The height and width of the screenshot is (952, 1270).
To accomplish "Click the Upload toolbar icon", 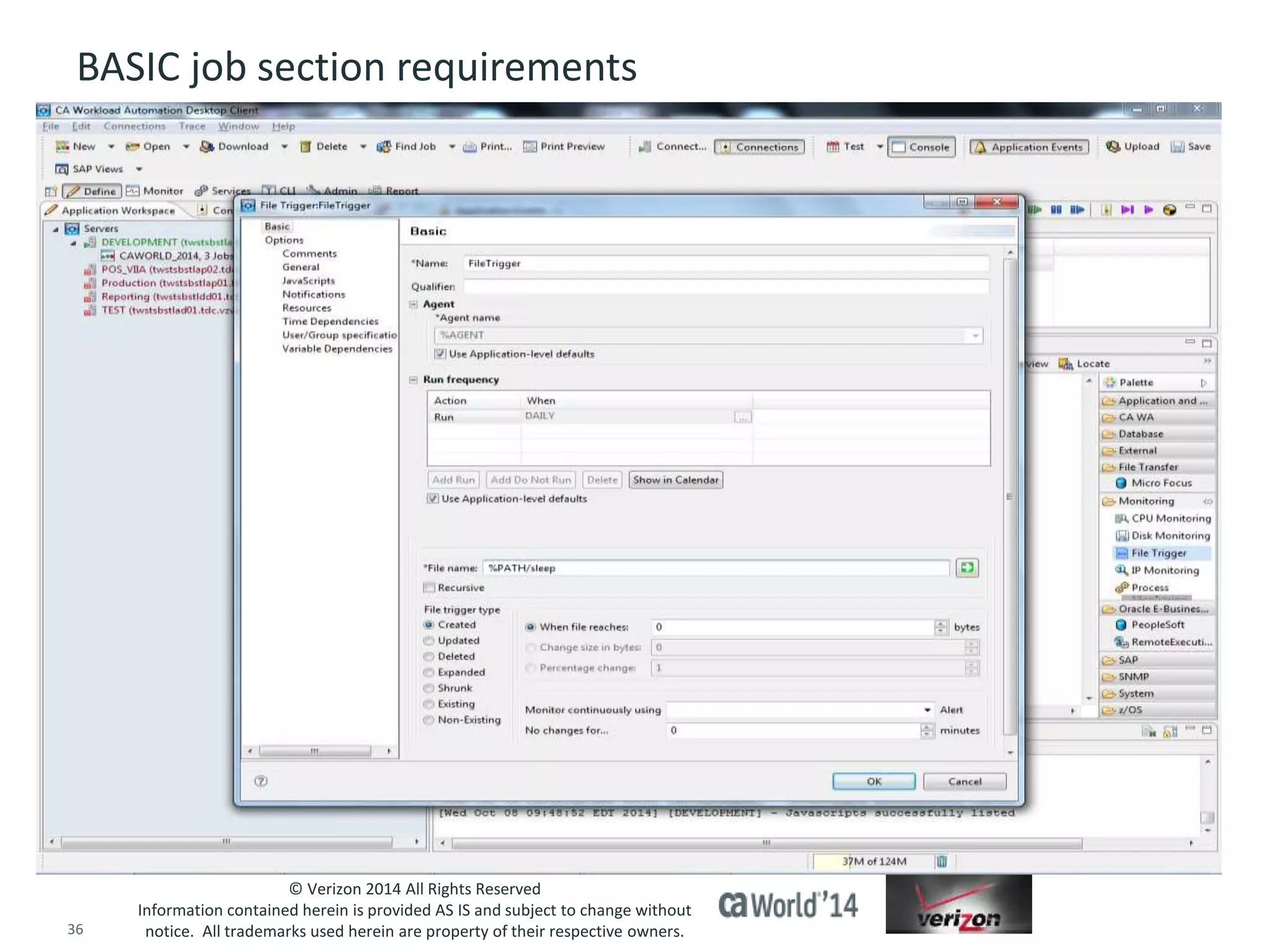I will click(x=1113, y=147).
